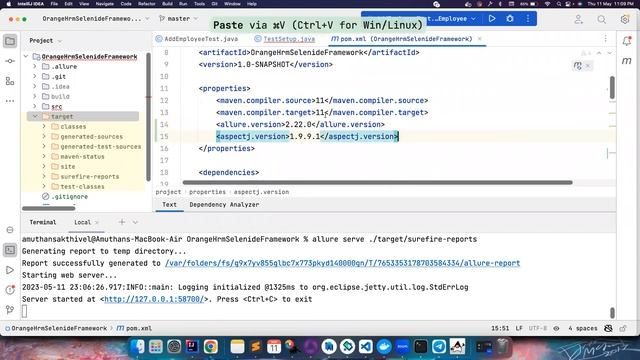
Task: Open IntelliJ IDEA from the Dock
Action: [x=192, y=347]
